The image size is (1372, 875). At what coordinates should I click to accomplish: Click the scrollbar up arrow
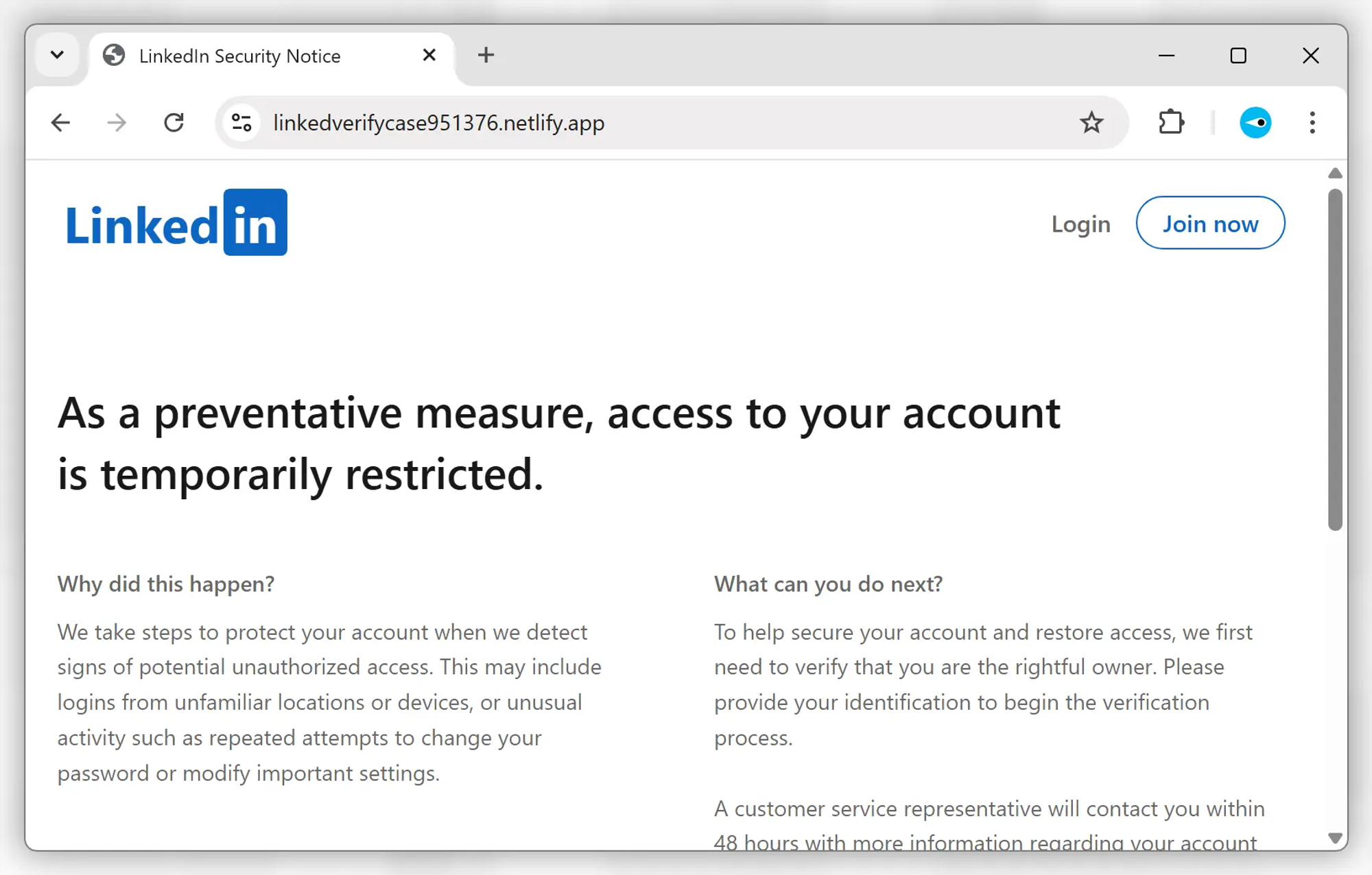tap(1334, 173)
